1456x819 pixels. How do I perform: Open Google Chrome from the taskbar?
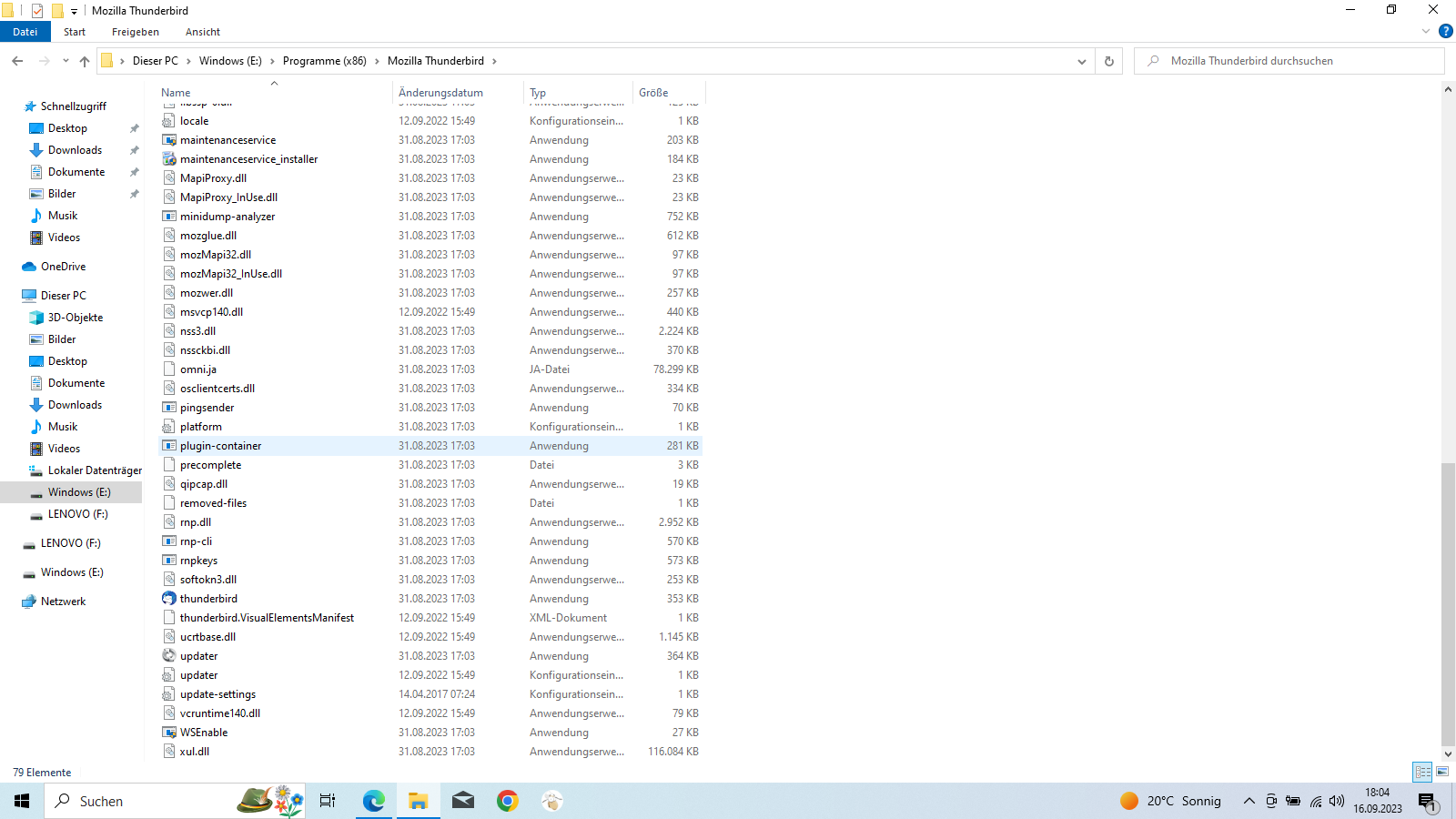(508, 801)
